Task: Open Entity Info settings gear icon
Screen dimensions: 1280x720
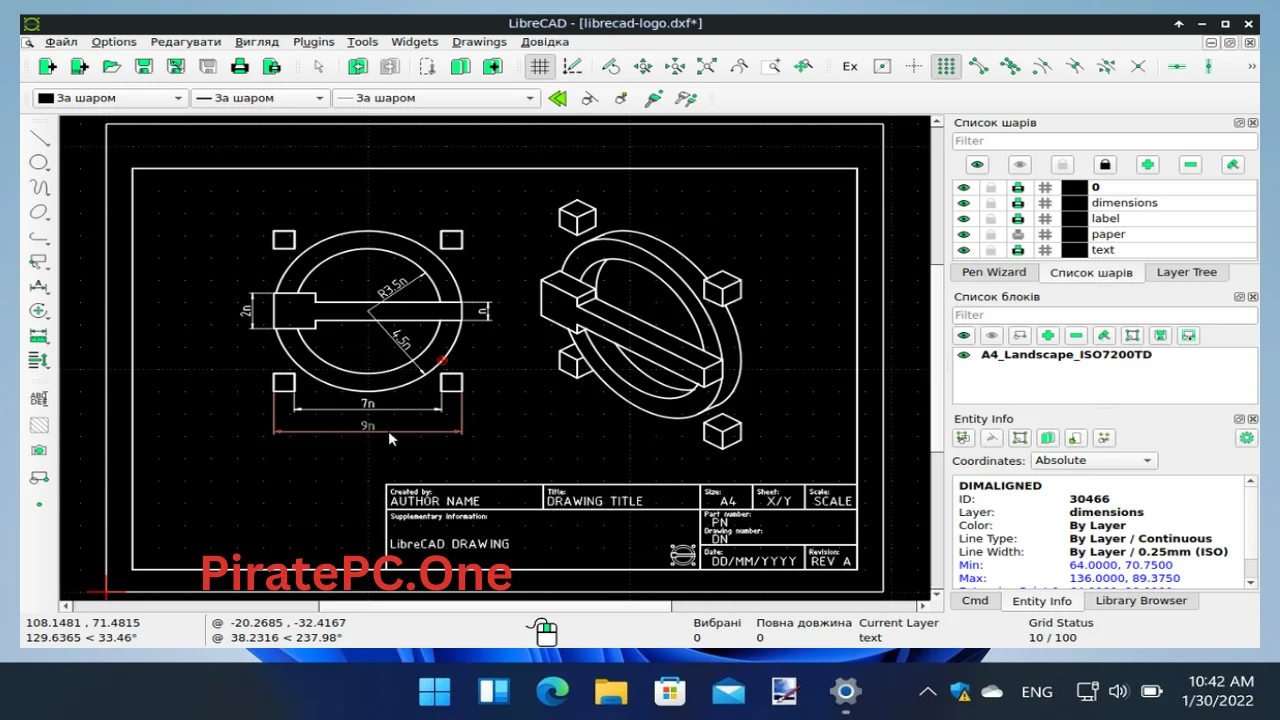Action: tap(1246, 438)
